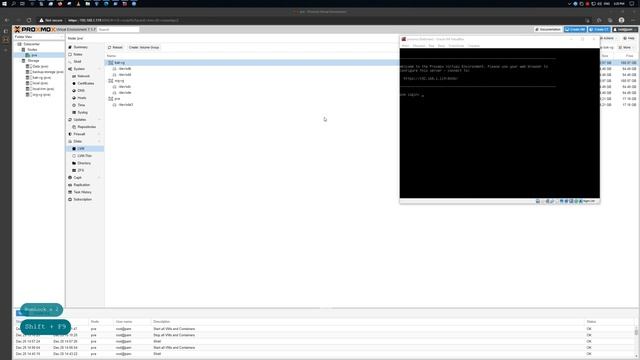Open the root@pam user menu
This screenshot has height=360, width=640.
624,29
